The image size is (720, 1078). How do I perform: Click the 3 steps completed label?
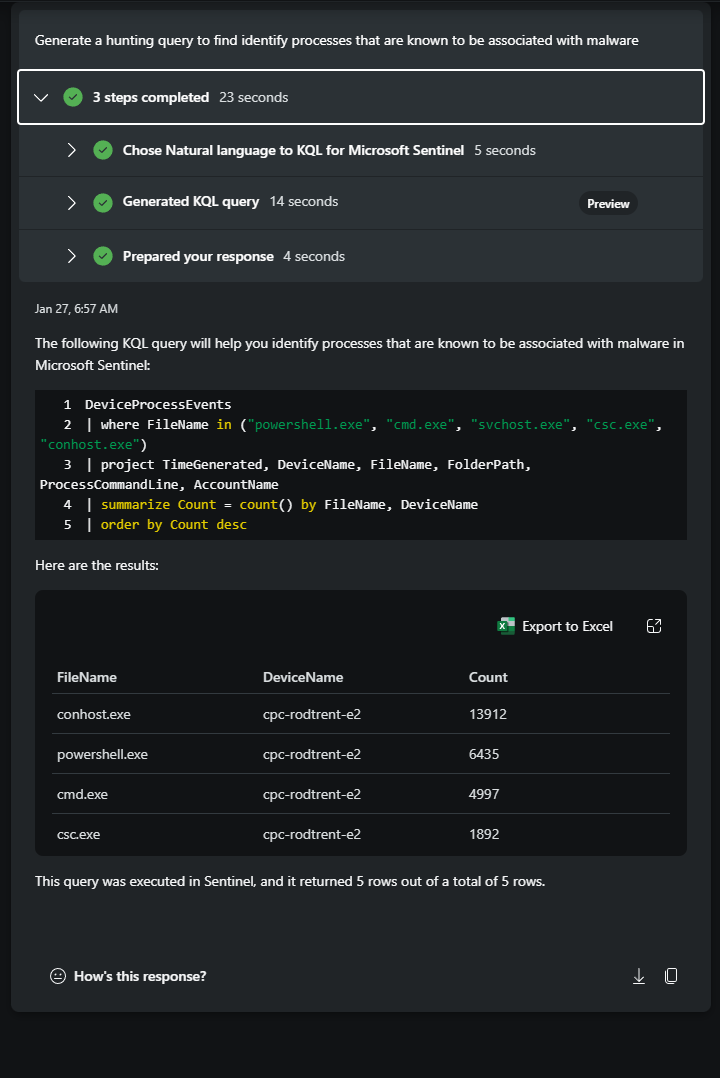tap(151, 98)
